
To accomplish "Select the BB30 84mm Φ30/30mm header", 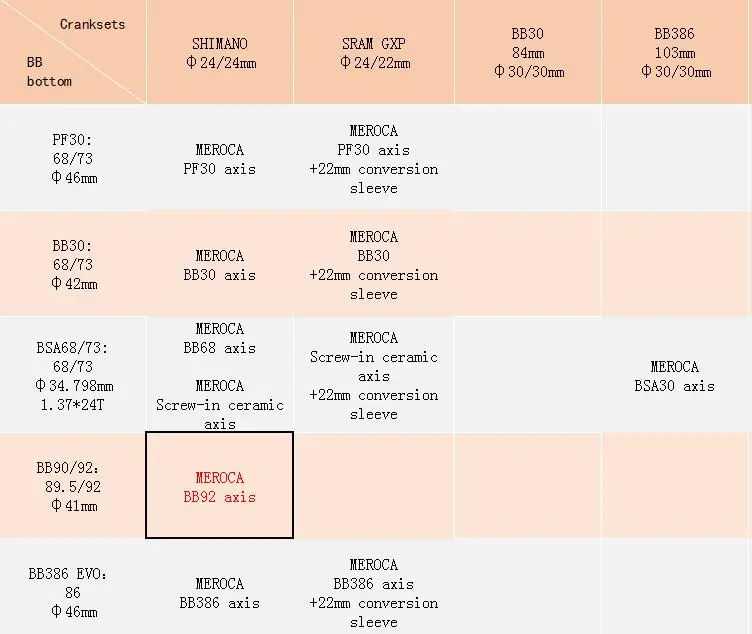I will click(528, 52).
